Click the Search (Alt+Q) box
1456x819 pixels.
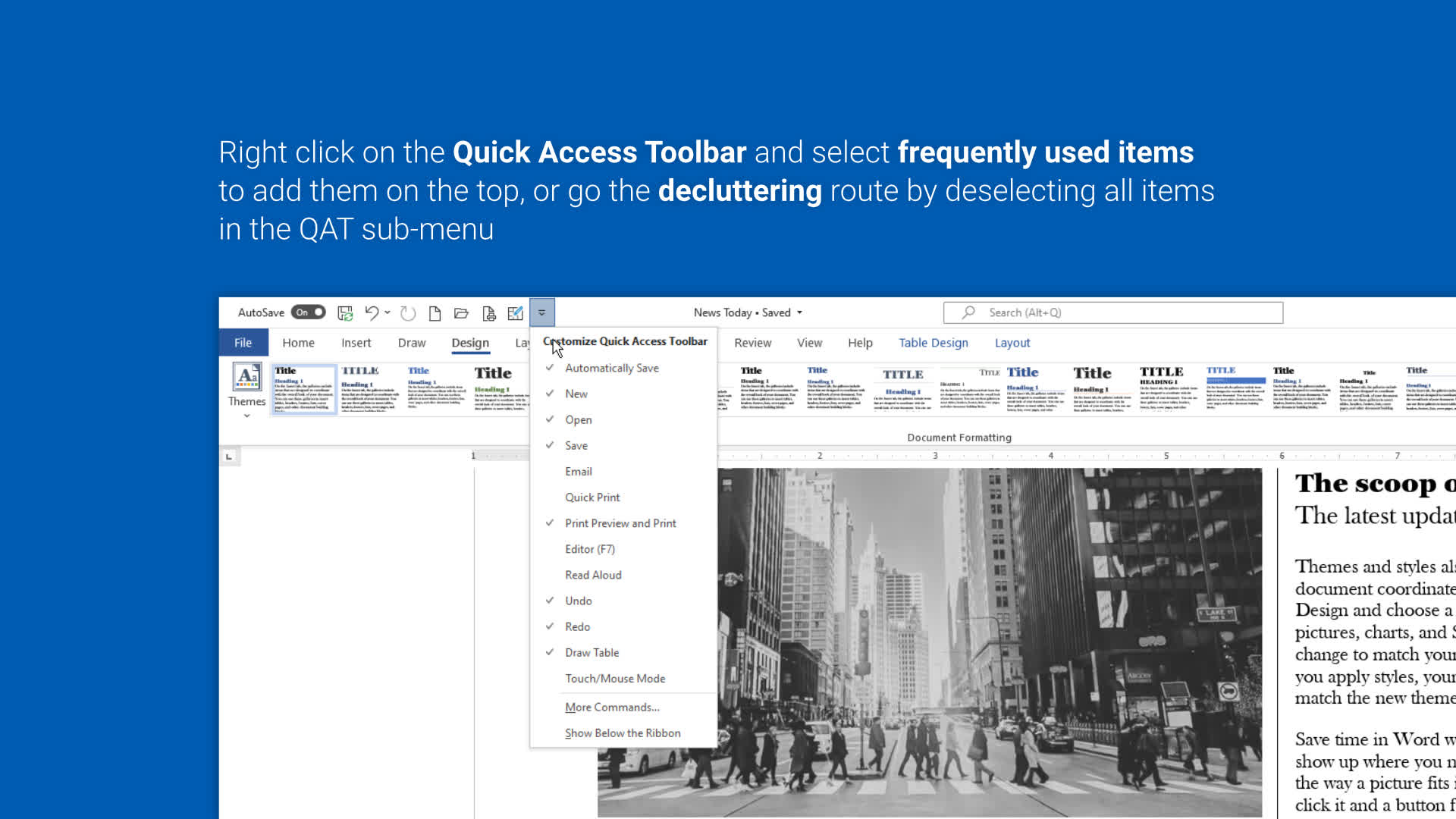pyautogui.click(x=1112, y=312)
